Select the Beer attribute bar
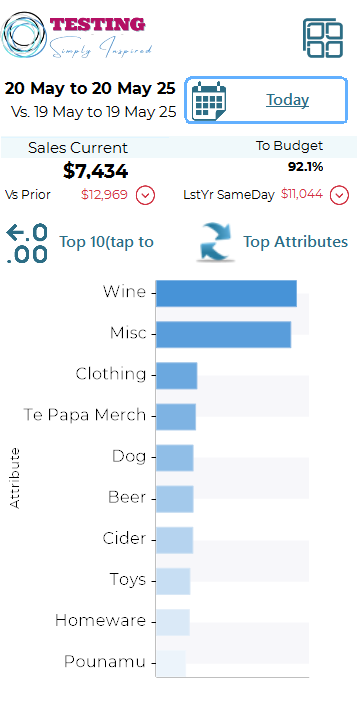The height and width of the screenshot is (709, 360). click(x=175, y=499)
